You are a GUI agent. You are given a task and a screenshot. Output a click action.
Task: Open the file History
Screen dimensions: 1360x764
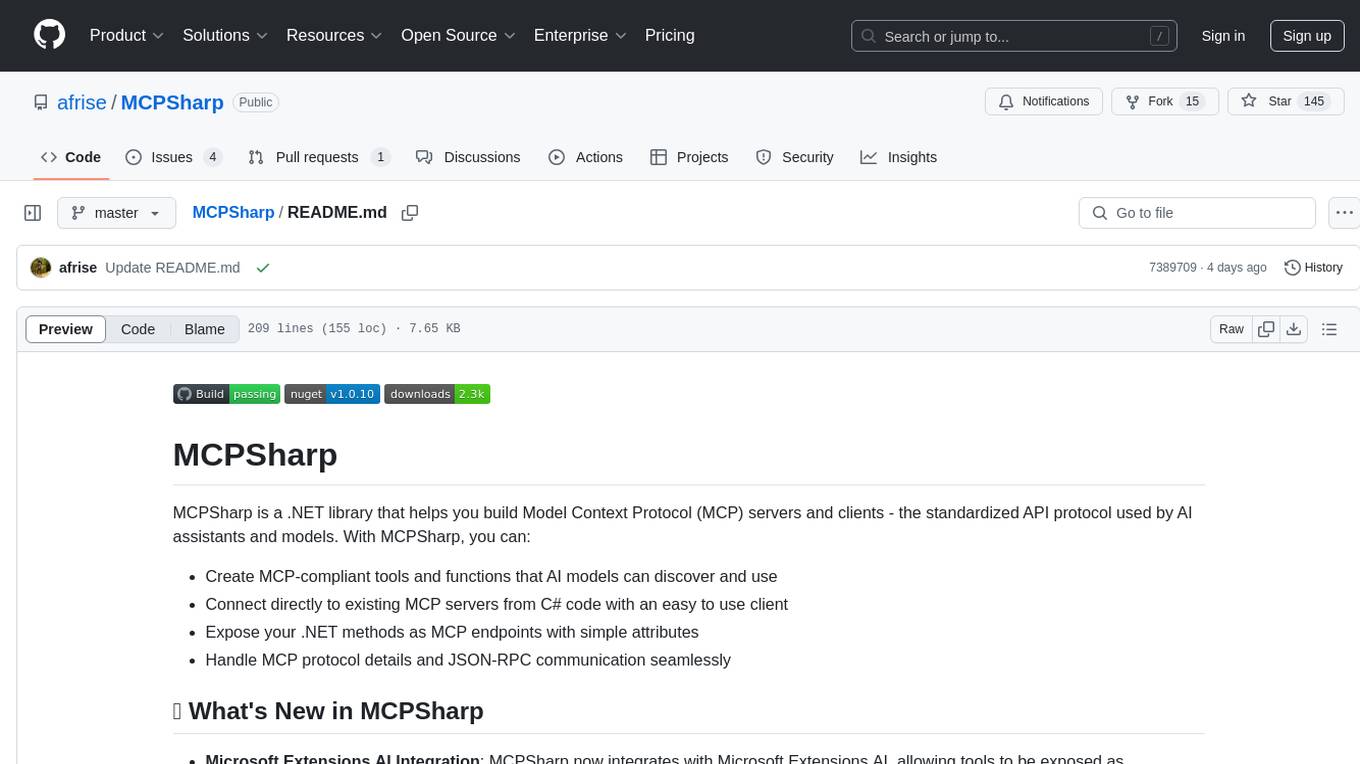pyautogui.click(x=1313, y=268)
